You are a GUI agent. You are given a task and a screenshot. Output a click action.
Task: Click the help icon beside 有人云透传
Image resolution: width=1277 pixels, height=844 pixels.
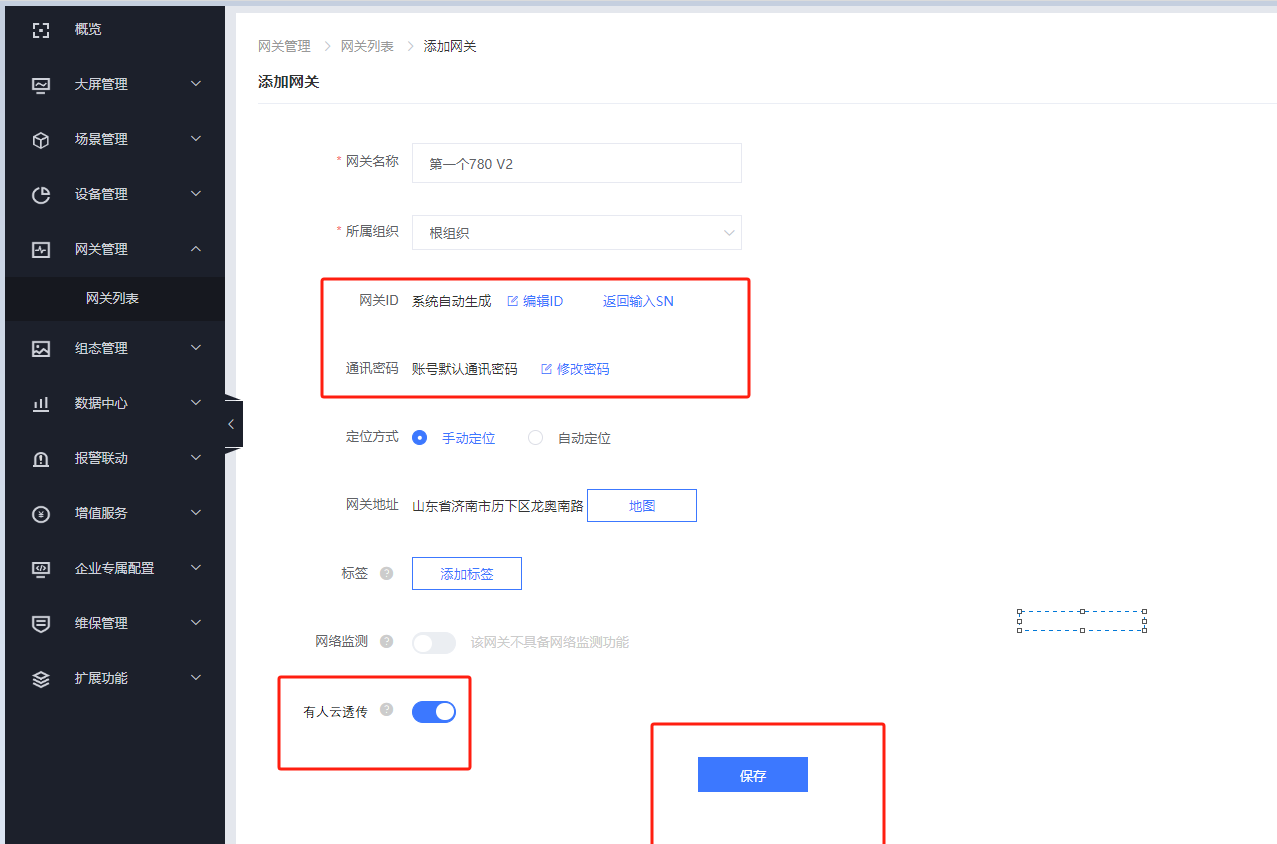[x=387, y=711]
